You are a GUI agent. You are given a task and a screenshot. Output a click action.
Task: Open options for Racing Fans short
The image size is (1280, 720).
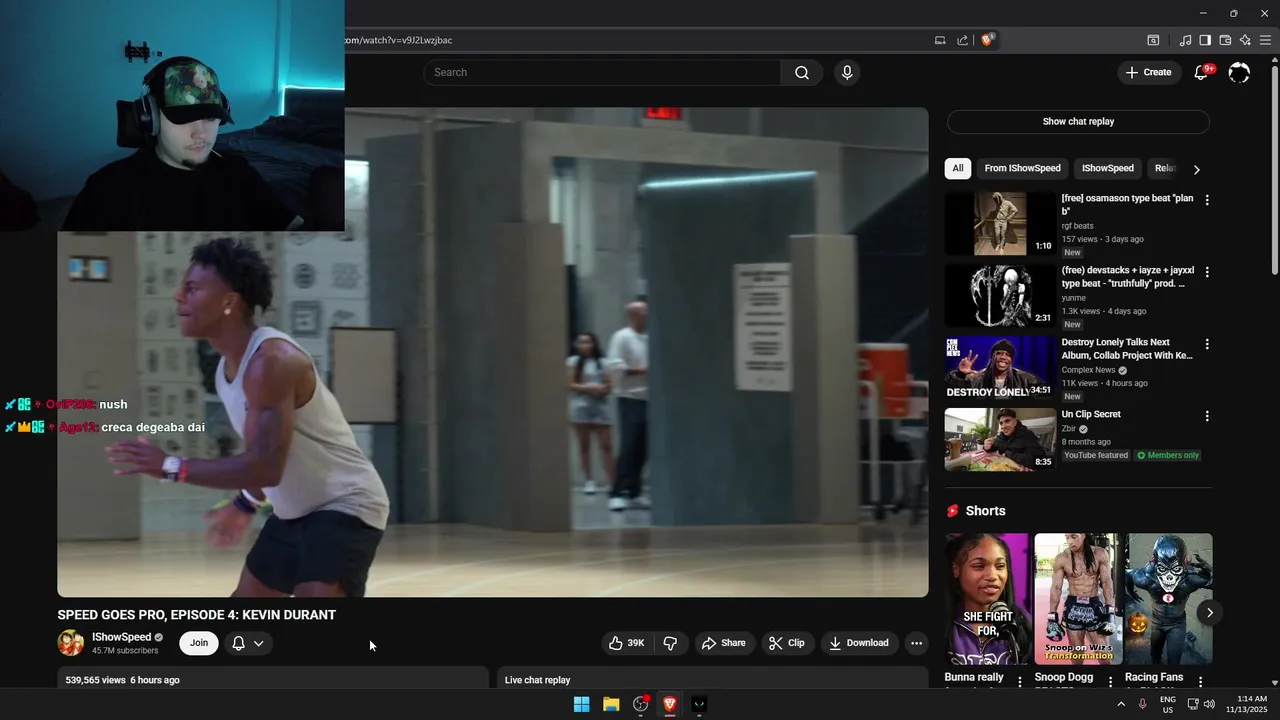(1200, 682)
